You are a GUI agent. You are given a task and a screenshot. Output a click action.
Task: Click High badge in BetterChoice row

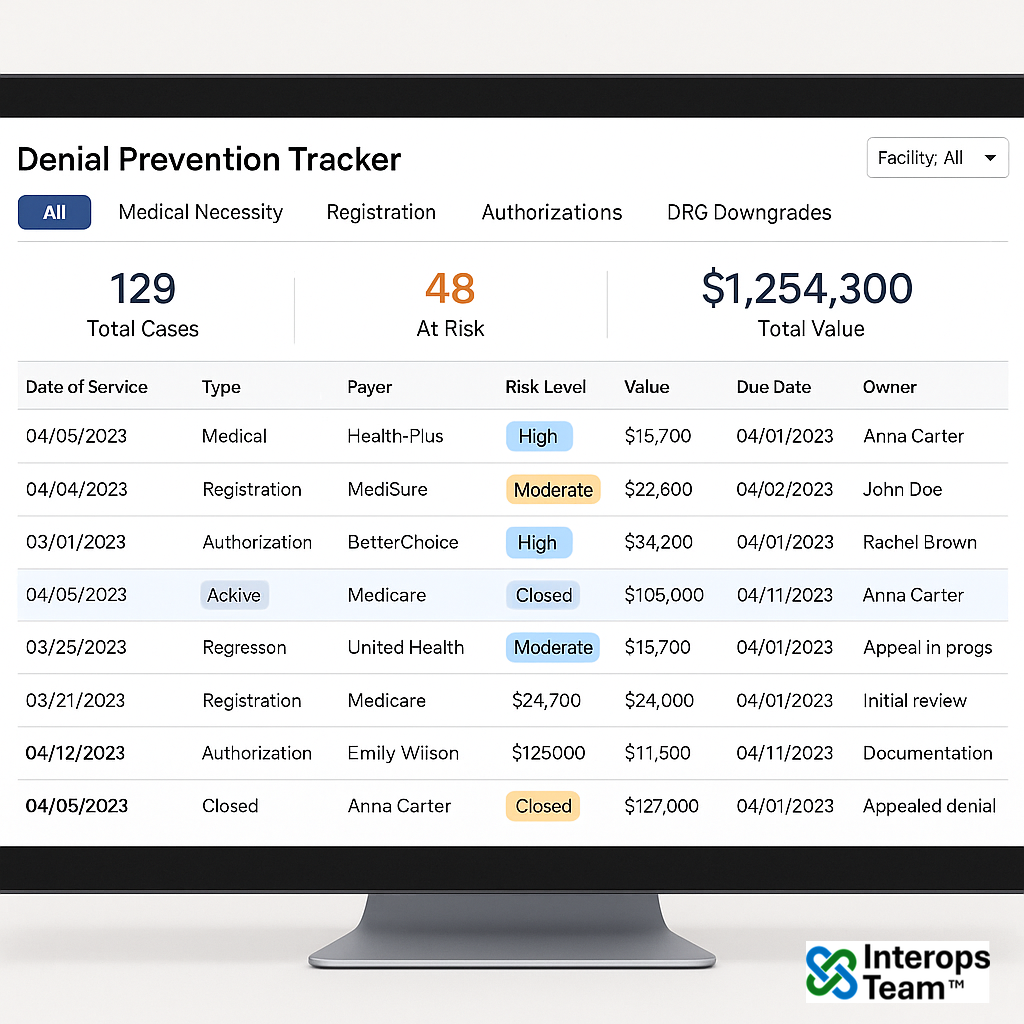pyautogui.click(x=539, y=543)
